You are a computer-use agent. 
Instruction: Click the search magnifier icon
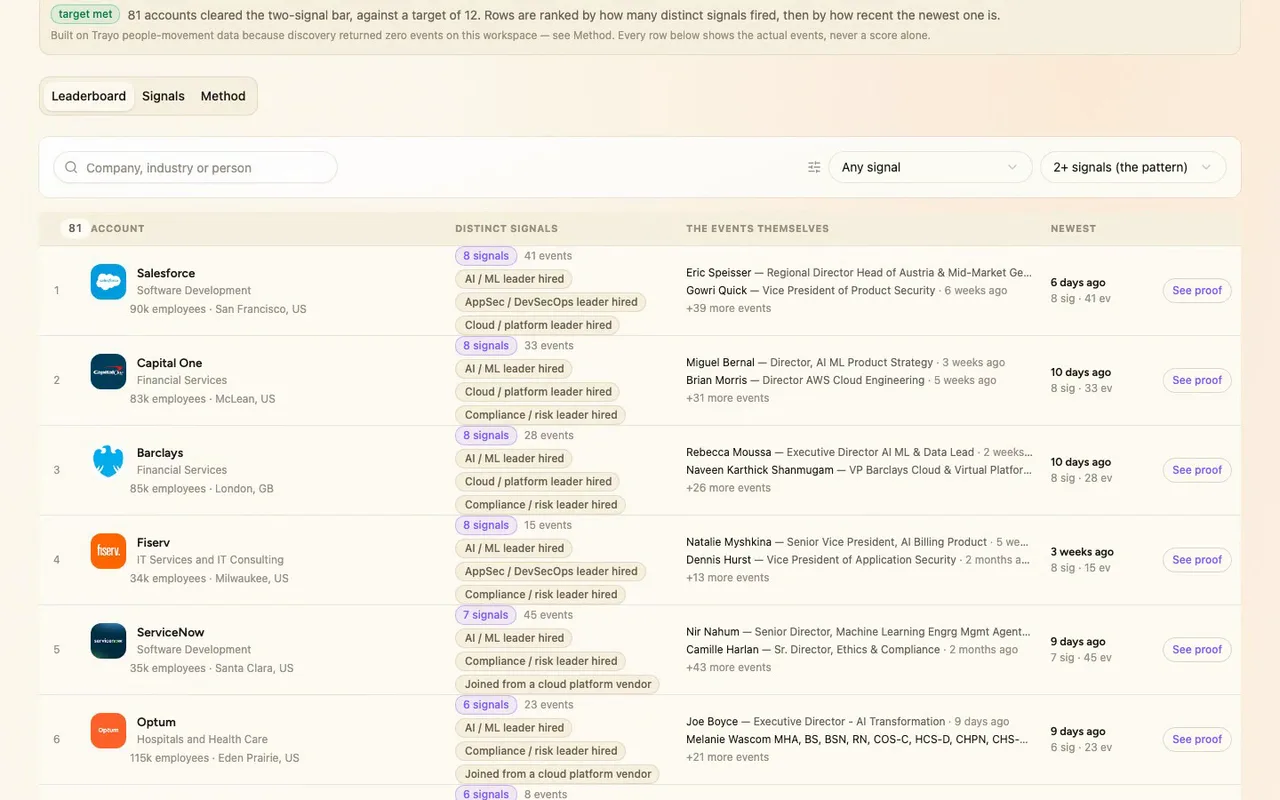click(x=71, y=168)
